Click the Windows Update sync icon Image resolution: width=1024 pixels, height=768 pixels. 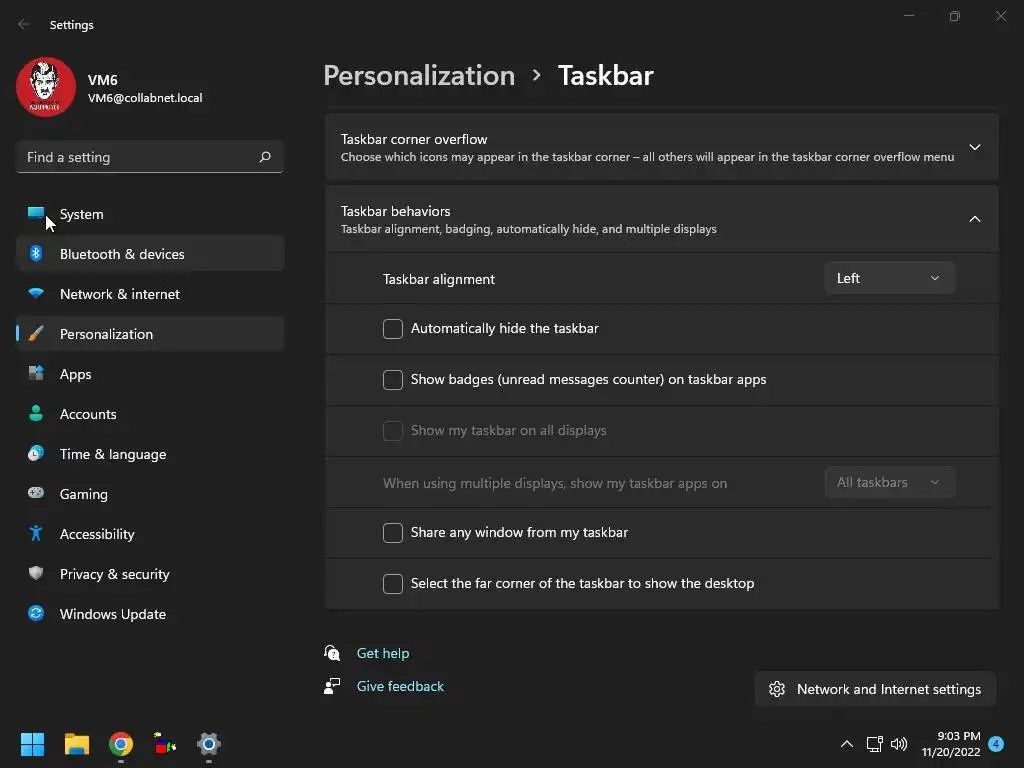click(x=36, y=614)
